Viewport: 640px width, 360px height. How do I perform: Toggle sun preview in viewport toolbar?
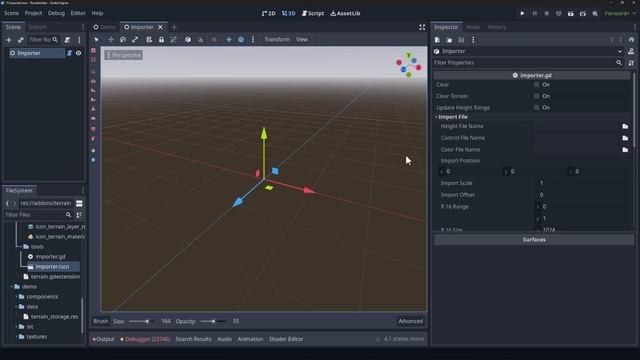pos(229,40)
